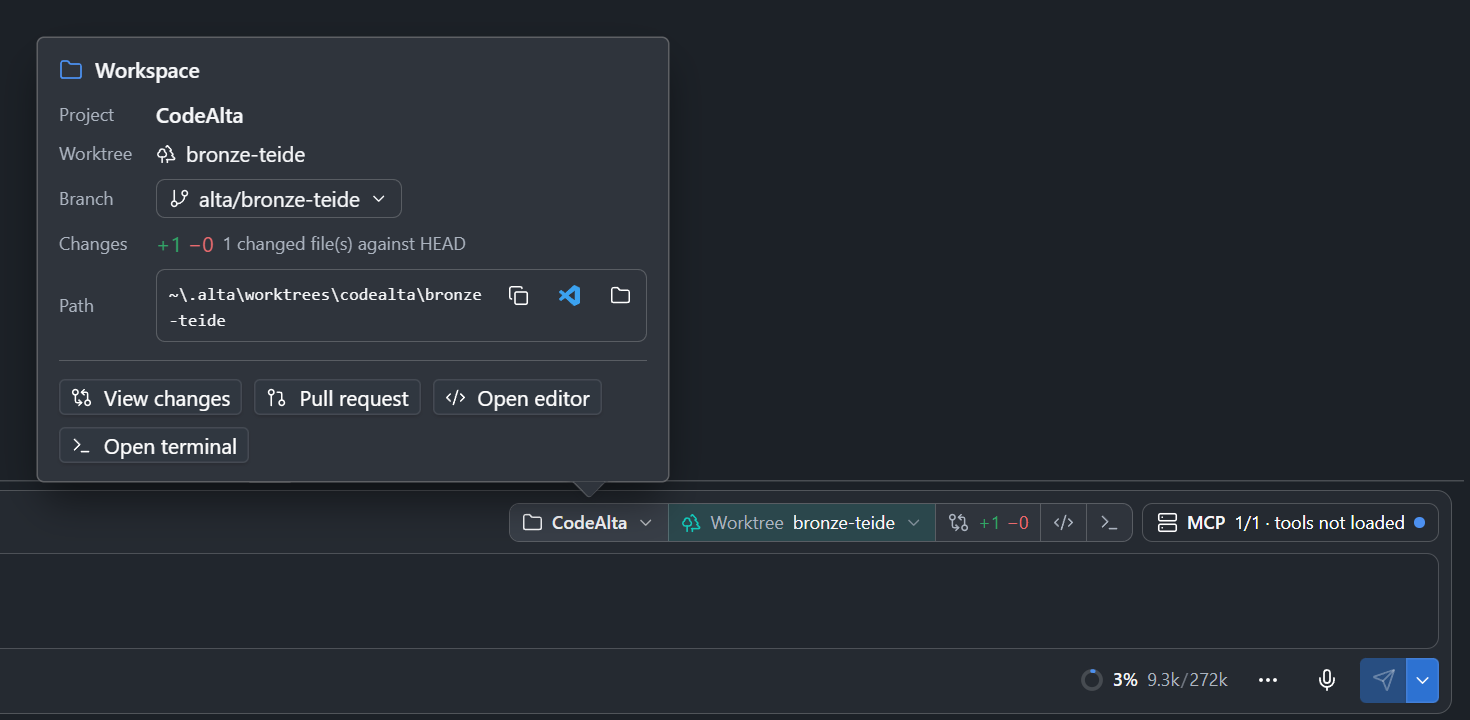The height and width of the screenshot is (720, 1470).
Task: Copy the worktree path to clipboard
Action: pos(518,296)
